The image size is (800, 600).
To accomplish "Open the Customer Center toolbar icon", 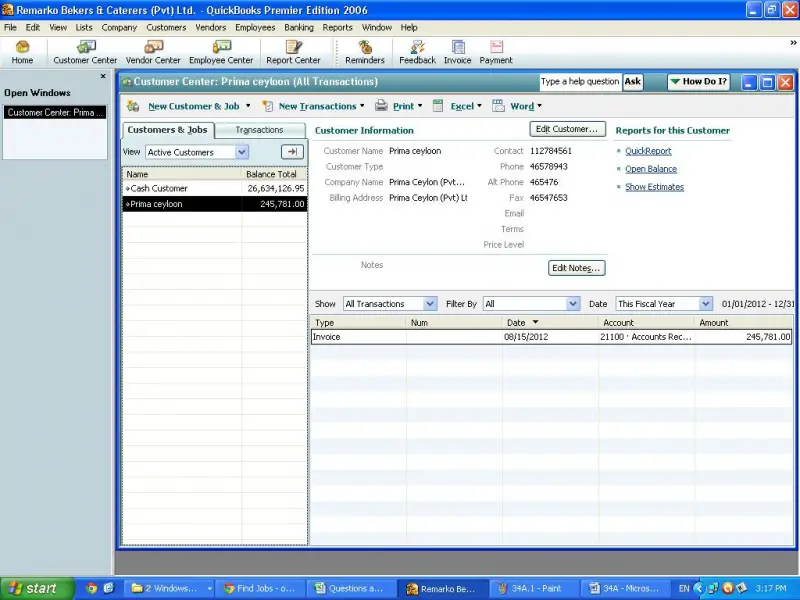I will pos(85,53).
